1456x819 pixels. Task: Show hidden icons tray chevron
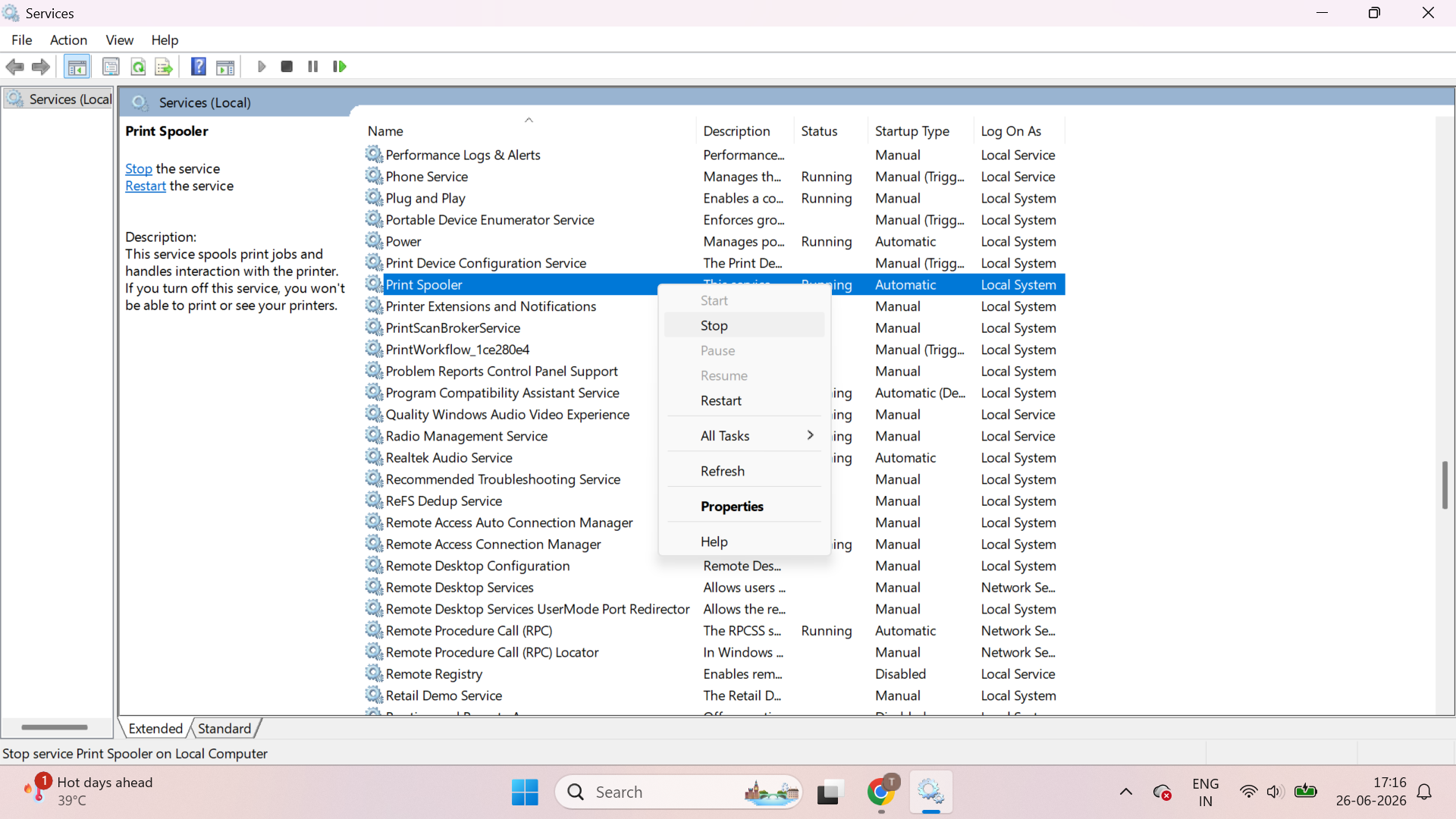coord(1126,792)
